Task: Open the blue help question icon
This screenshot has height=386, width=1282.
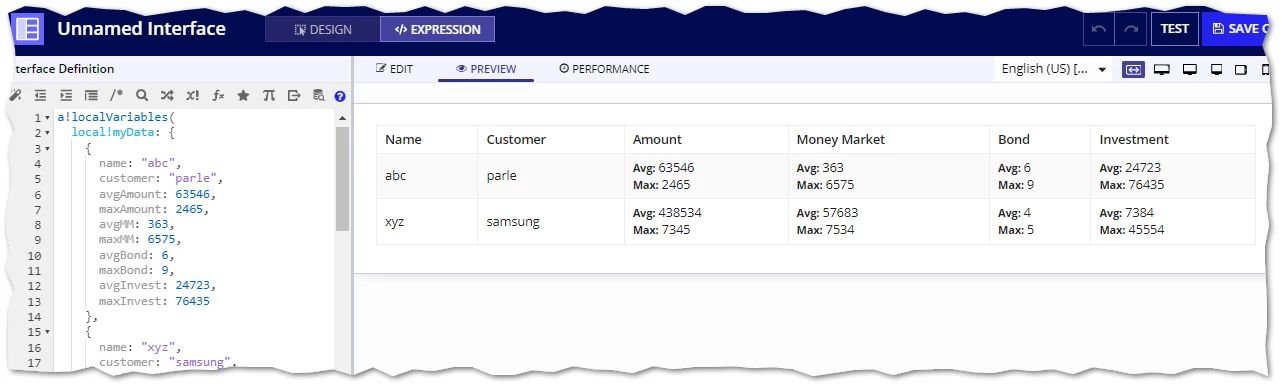Action: (340, 97)
